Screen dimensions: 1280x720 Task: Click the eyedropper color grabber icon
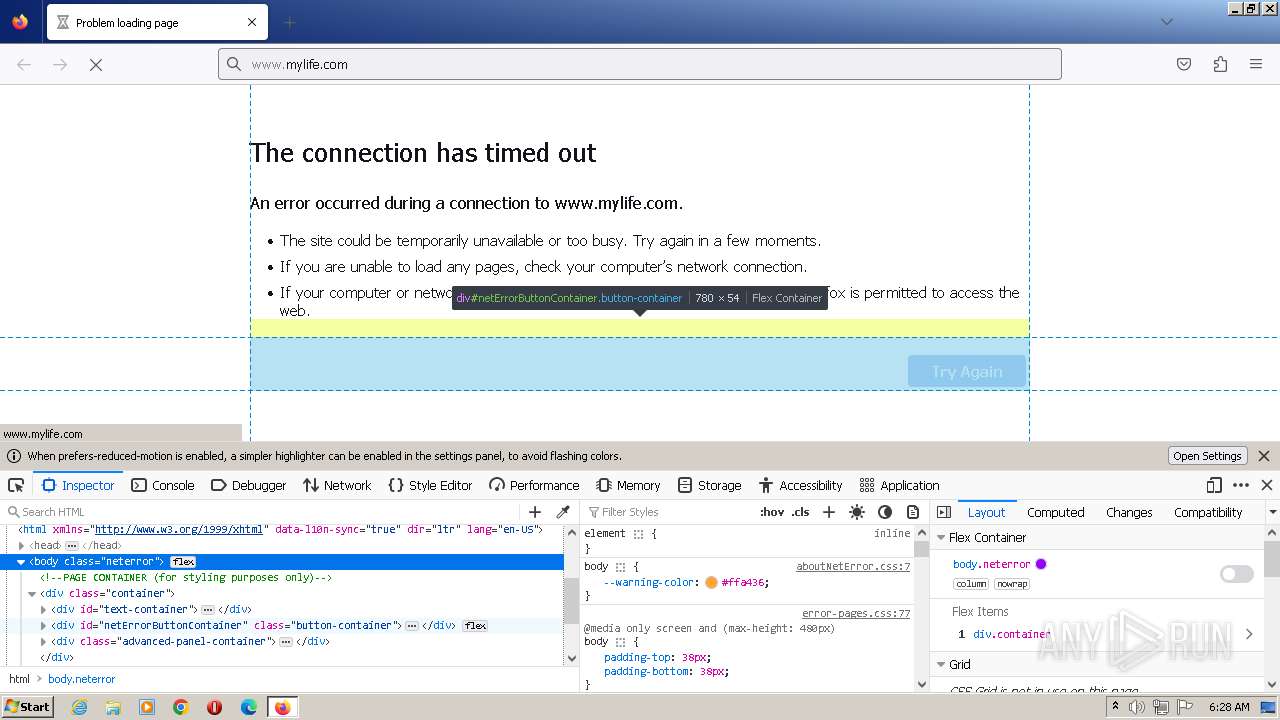[x=563, y=512]
